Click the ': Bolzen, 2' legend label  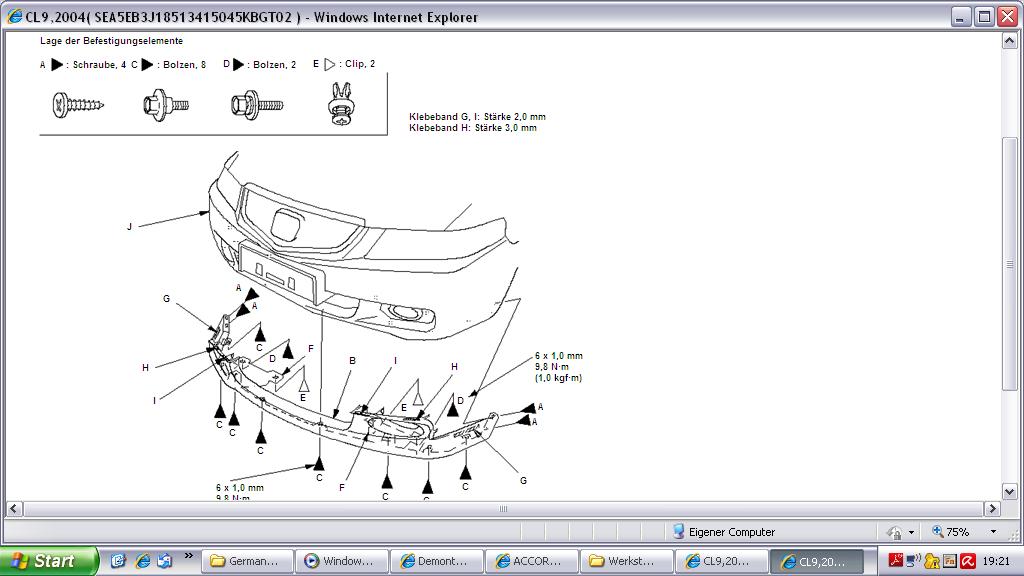point(272,65)
